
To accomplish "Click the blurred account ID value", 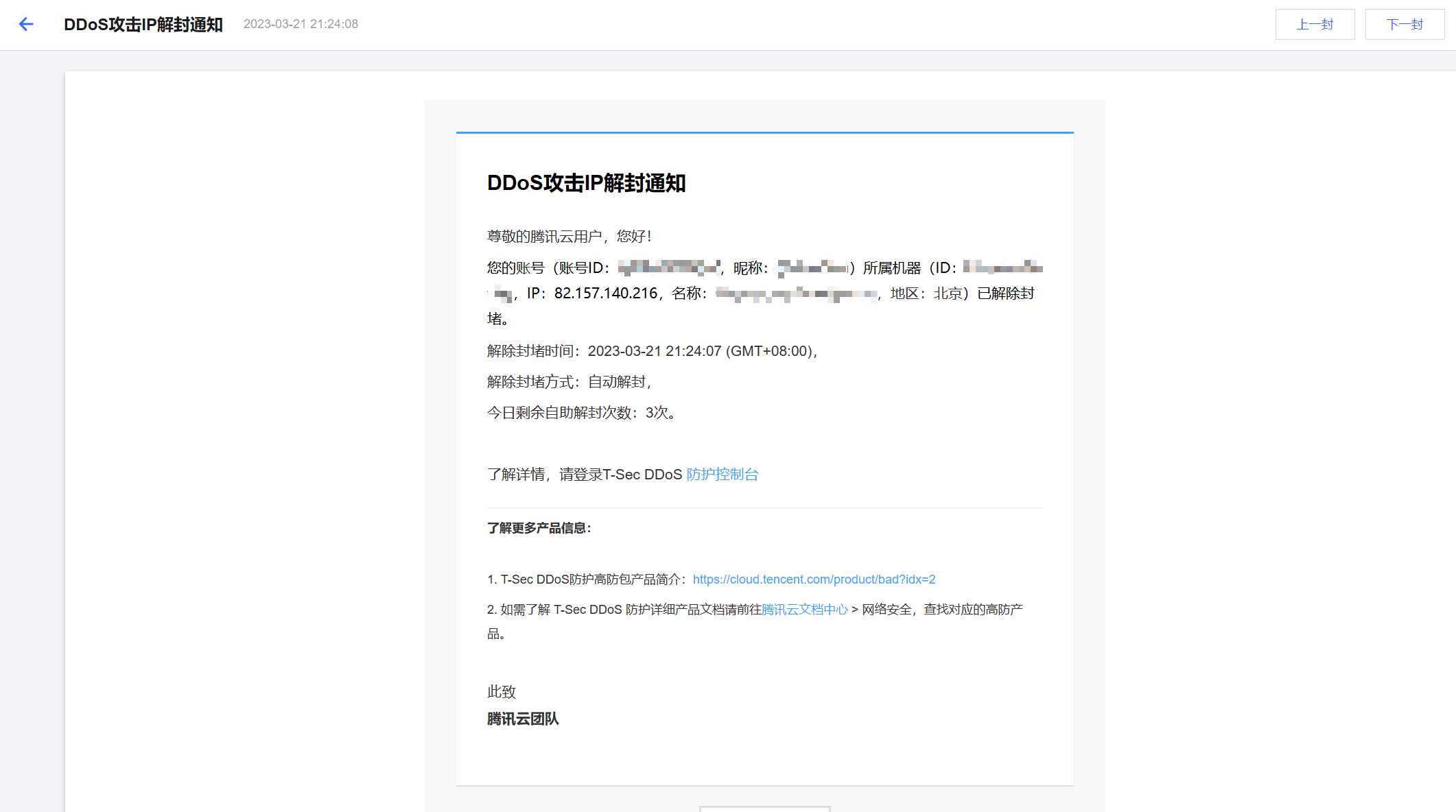I will 668,267.
